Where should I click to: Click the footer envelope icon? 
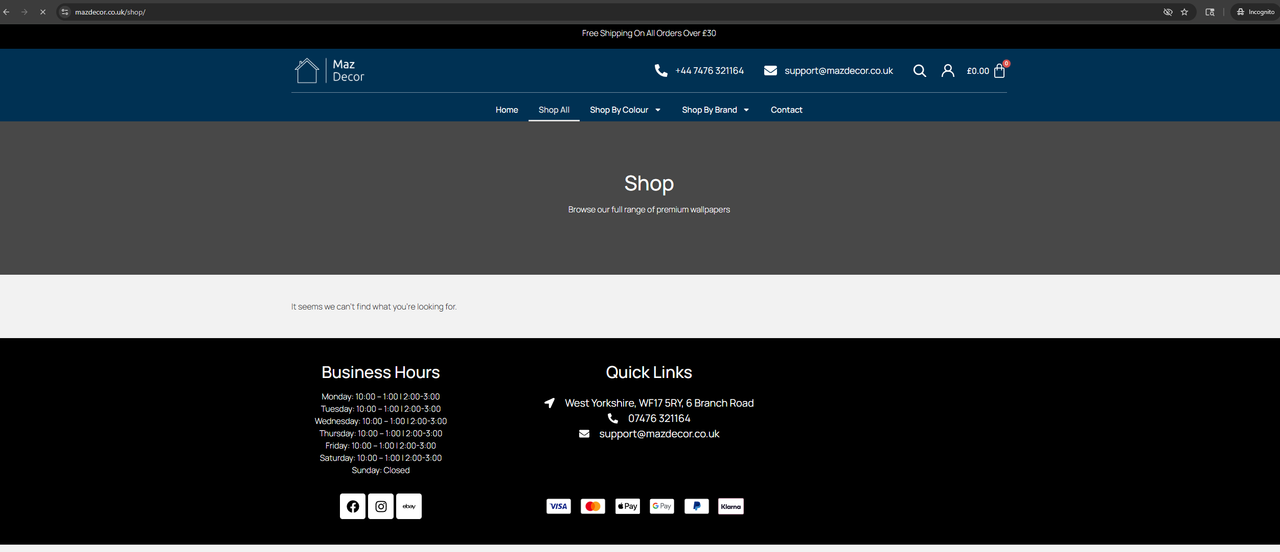584,434
